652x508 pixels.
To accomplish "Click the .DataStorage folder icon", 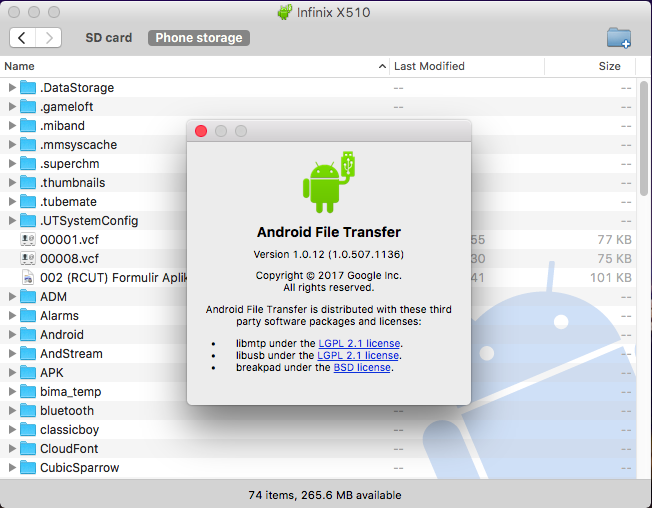I will [28, 88].
